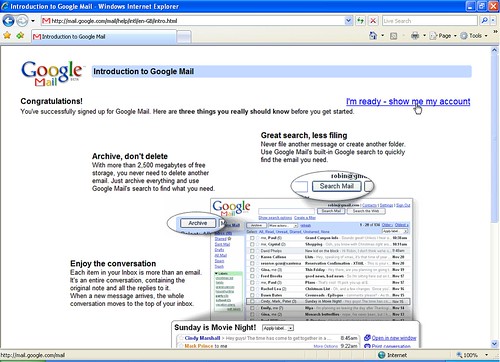Viewport: 500px width, 362px height.
Task: Open a new blank tab
Action: point(184,37)
